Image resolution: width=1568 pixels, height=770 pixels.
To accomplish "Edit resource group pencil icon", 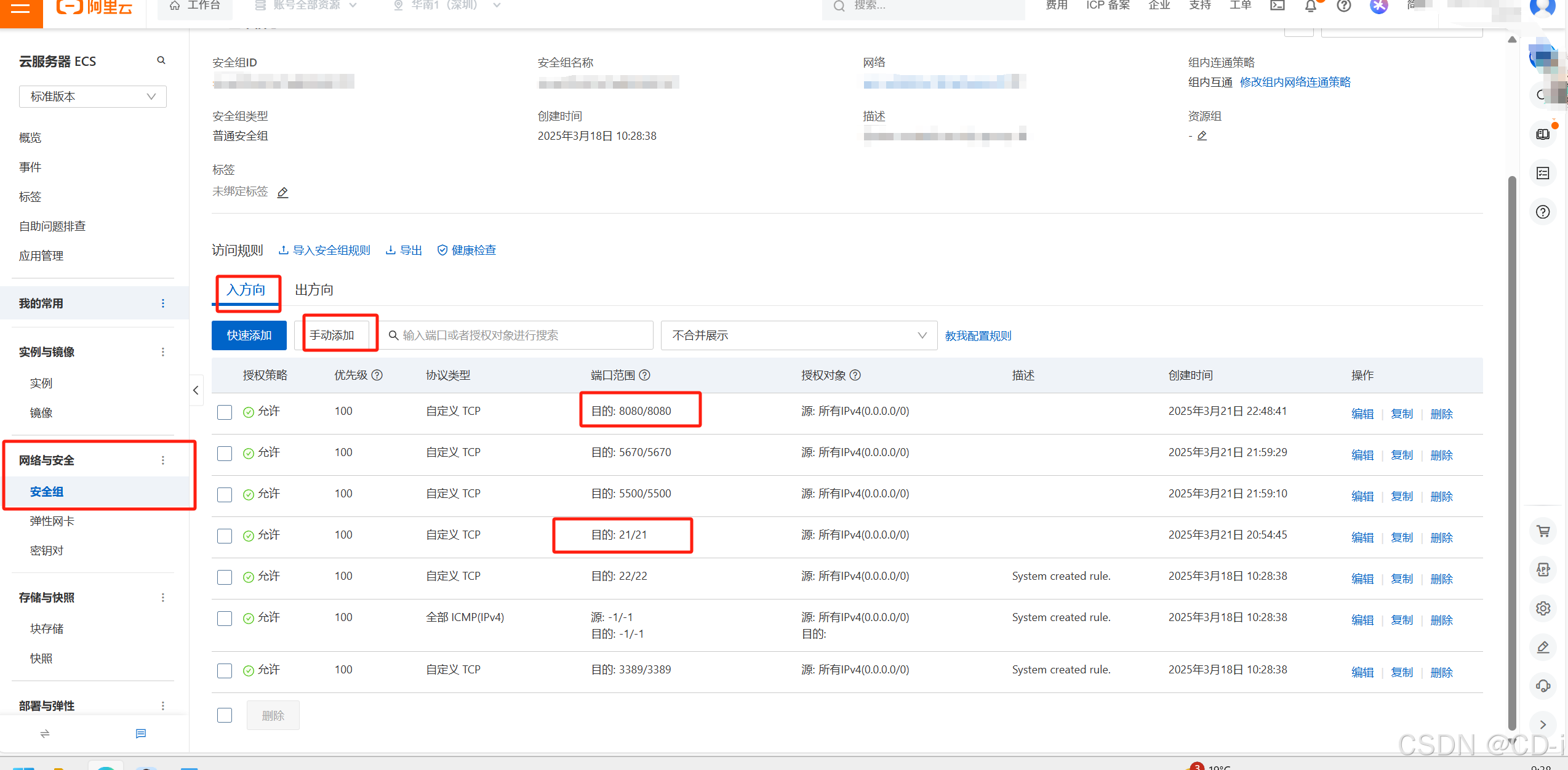I will coord(1202,135).
